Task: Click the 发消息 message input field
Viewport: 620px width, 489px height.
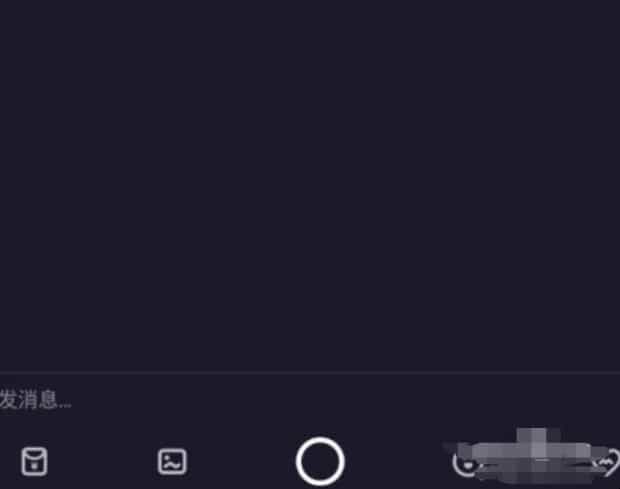Action: [310, 400]
